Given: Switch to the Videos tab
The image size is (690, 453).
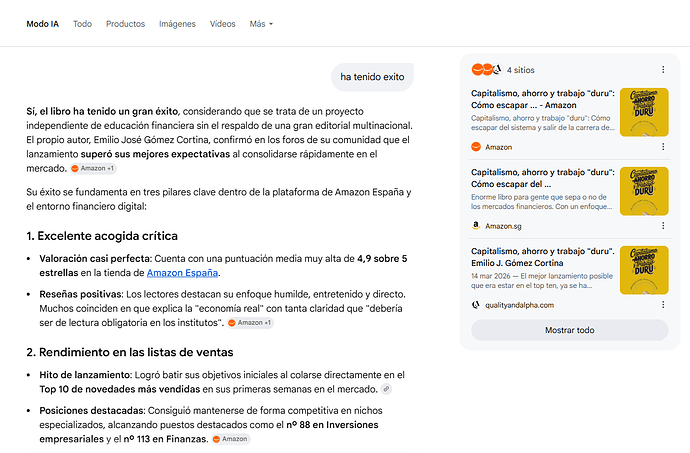Looking at the screenshot, I should click(x=223, y=24).
